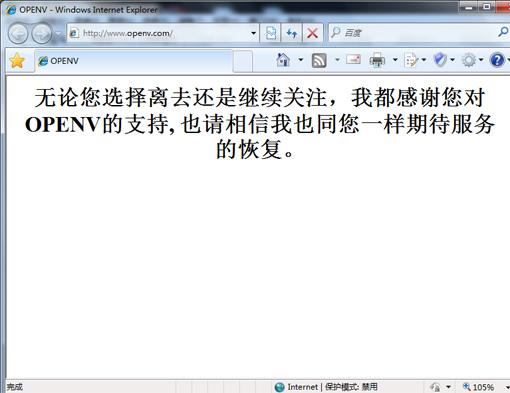
Task: Change the 105% zoom level
Action: pos(479,387)
